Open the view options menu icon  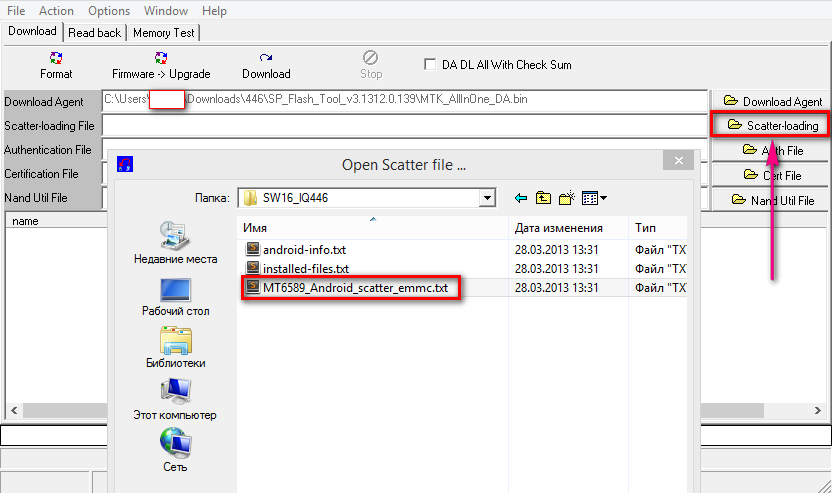(x=594, y=198)
